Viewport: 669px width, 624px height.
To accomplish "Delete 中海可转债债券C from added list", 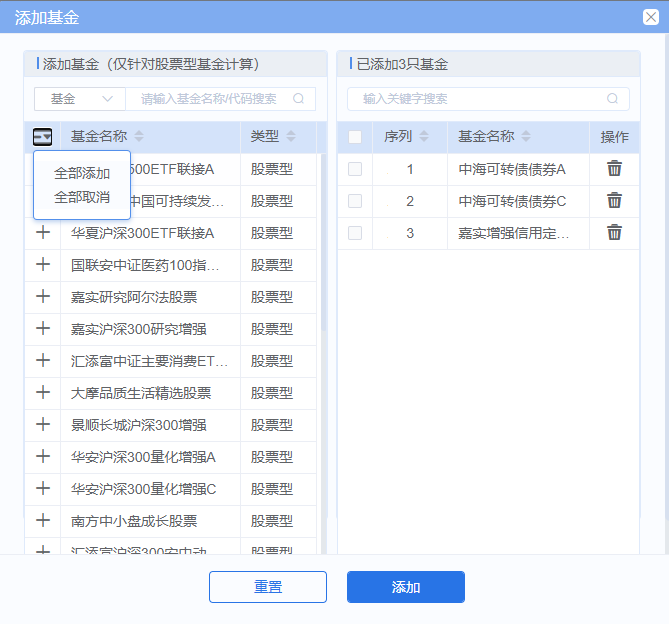I will 614,201.
